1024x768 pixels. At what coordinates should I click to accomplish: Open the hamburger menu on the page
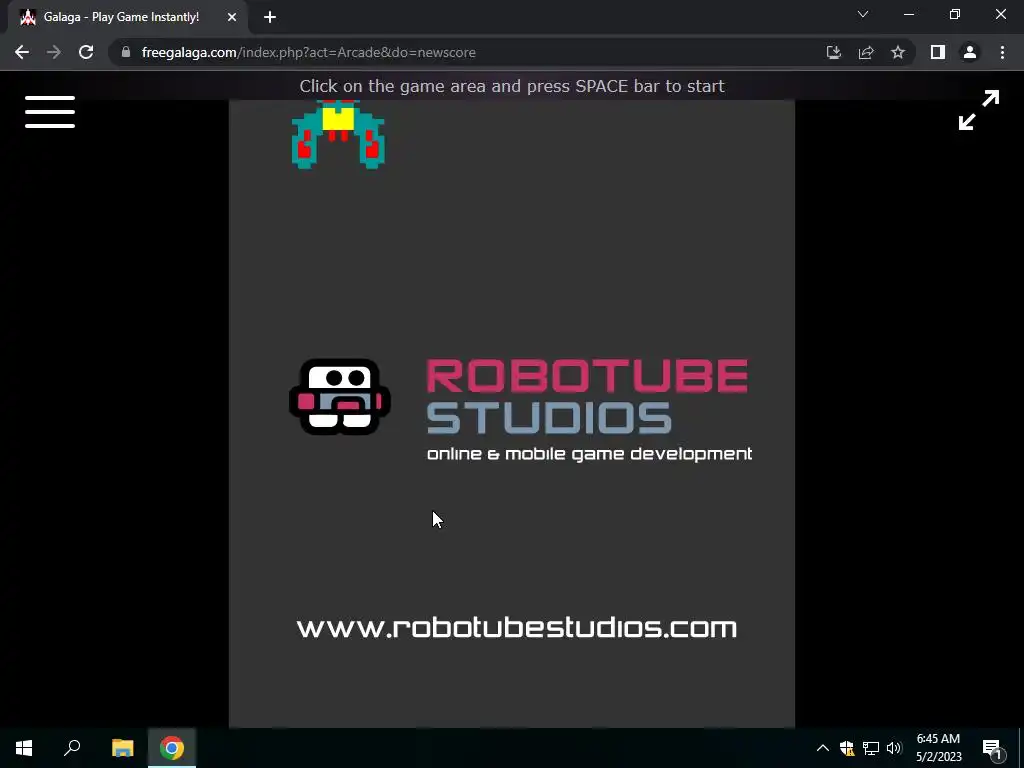click(50, 112)
